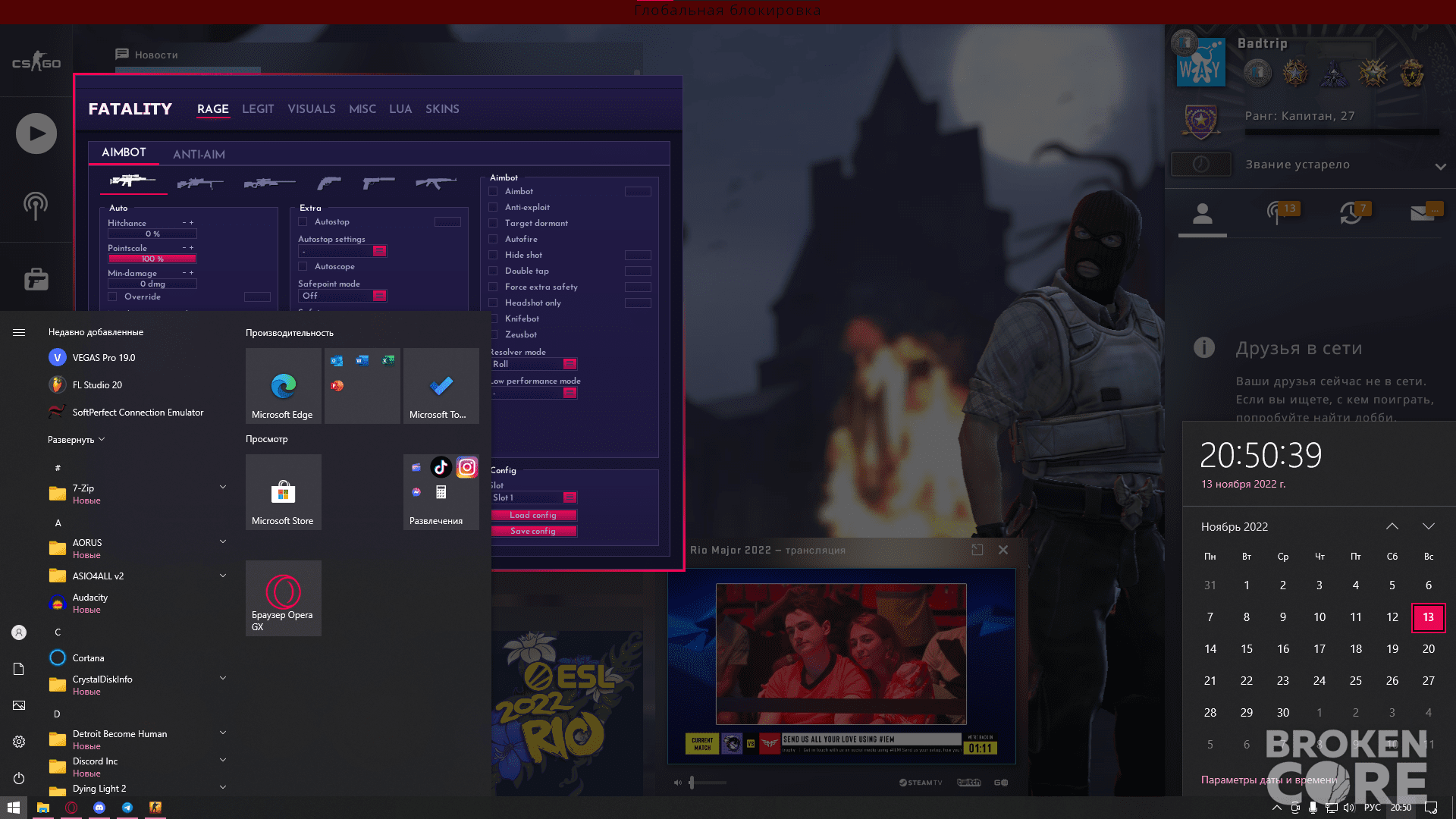Open the CS:GO inventory briefcase icon
Image resolution: width=1456 pixels, height=819 pixels.
(36, 279)
